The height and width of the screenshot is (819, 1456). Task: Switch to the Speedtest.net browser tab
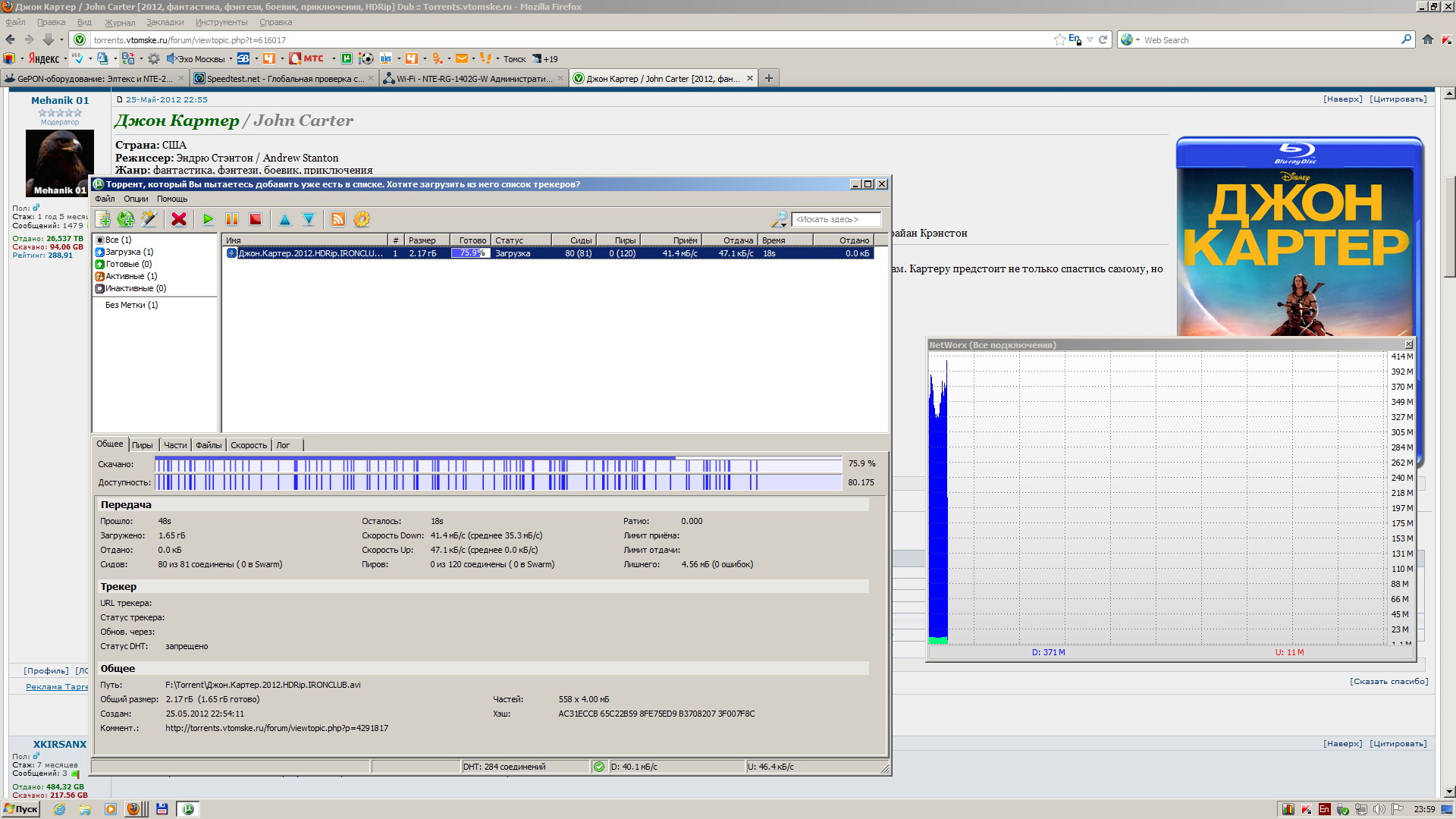[x=284, y=78]
